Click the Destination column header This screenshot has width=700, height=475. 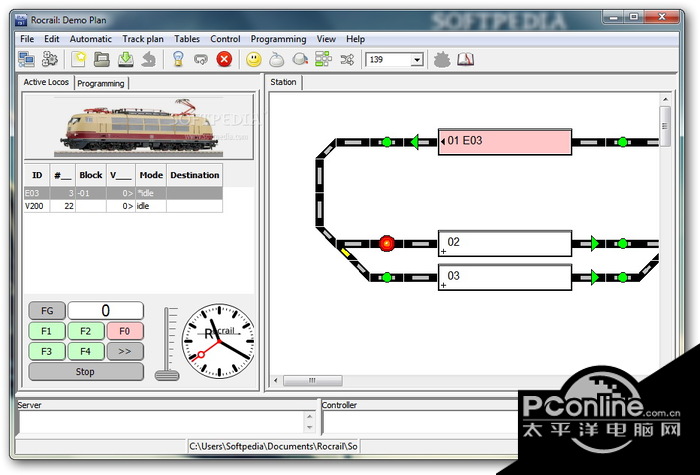[x=194, y=175]
